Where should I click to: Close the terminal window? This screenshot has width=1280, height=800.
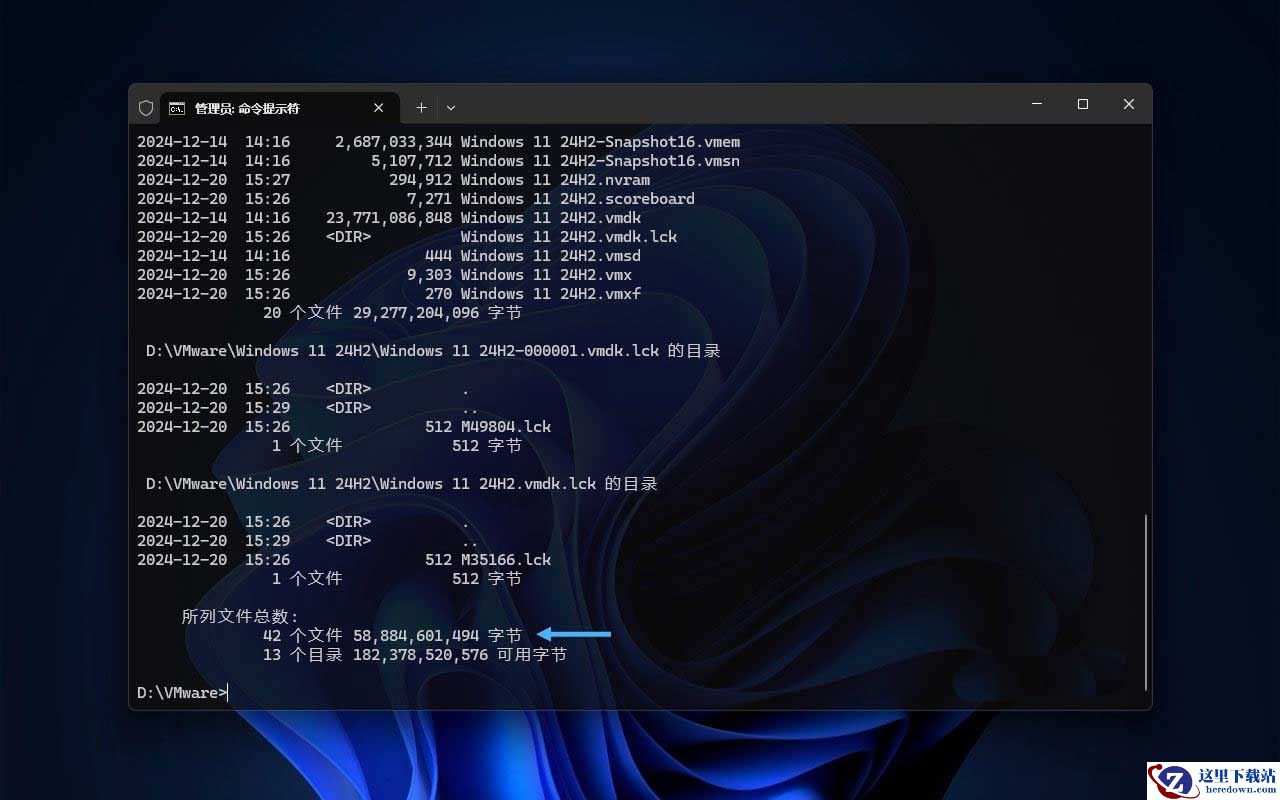point(1129,104)
